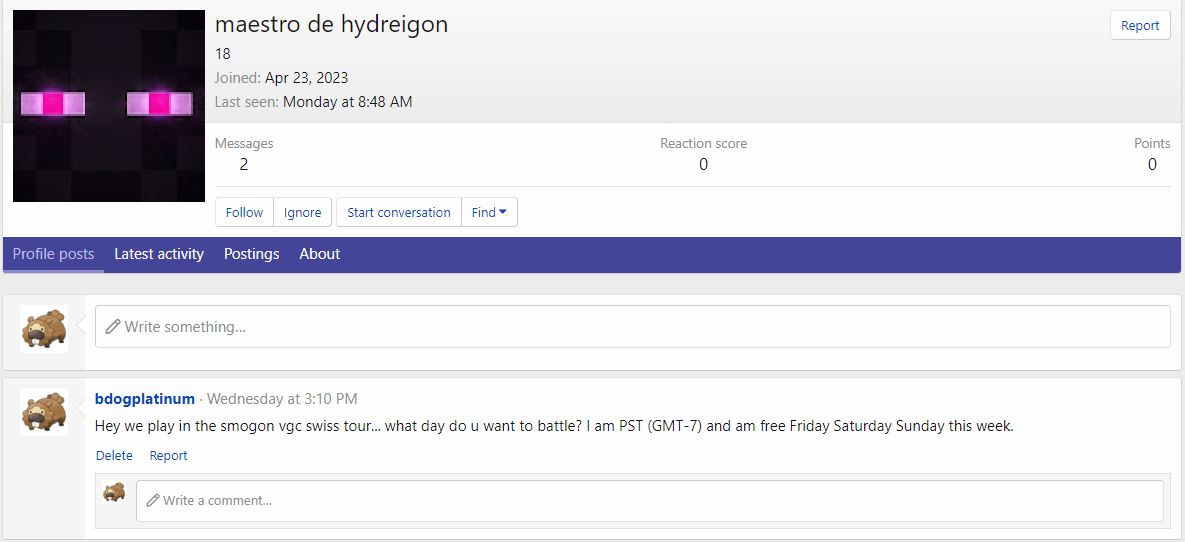Screen dimensions: 1185x542
Task: Click the pencil icon in Write something field
Action: 113,327
